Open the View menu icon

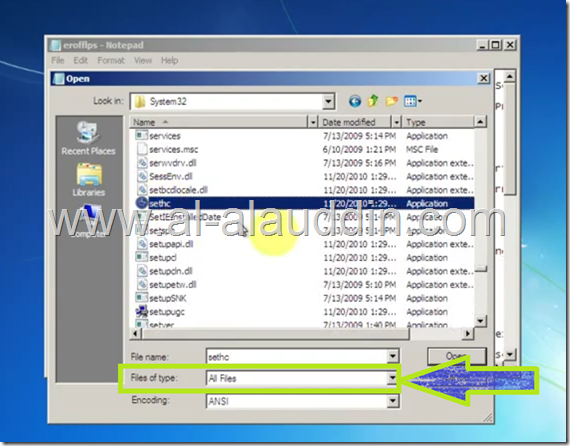(410, 101)
